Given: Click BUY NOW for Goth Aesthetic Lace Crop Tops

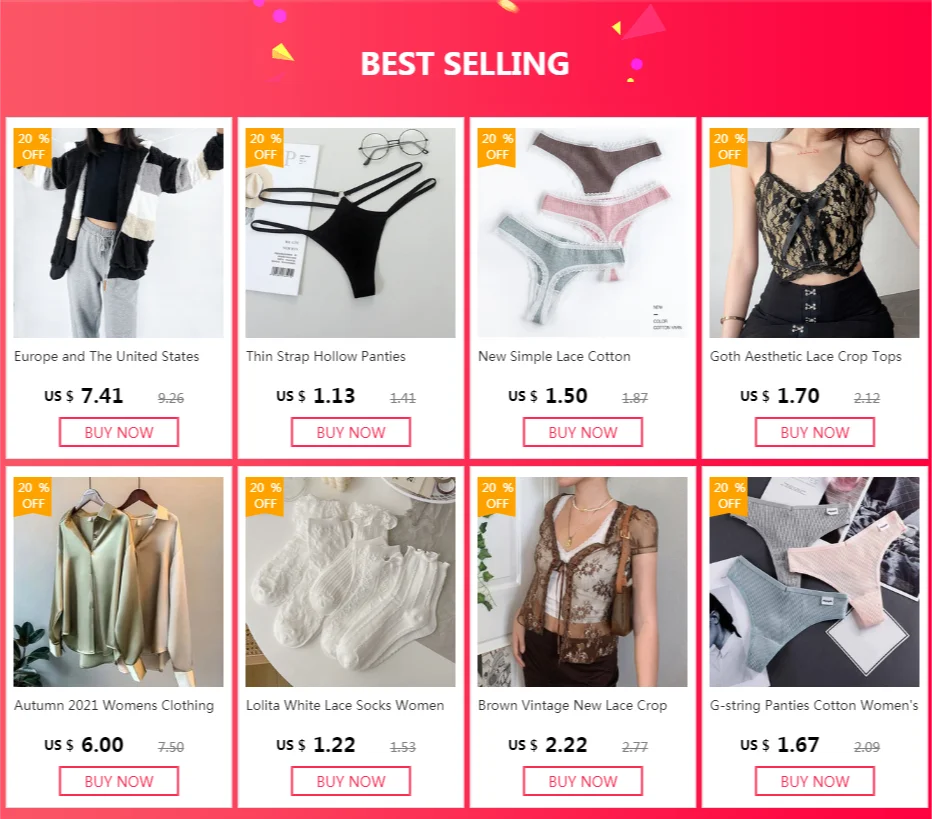Looking at the screenshot, I should 815,432.
